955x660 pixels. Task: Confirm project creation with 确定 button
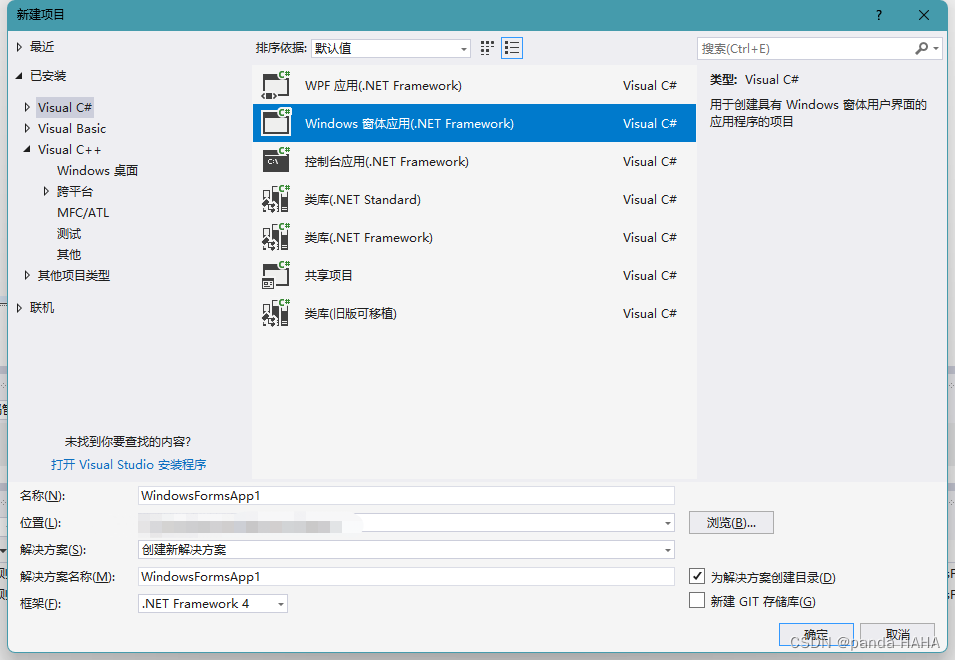(815, 634)
